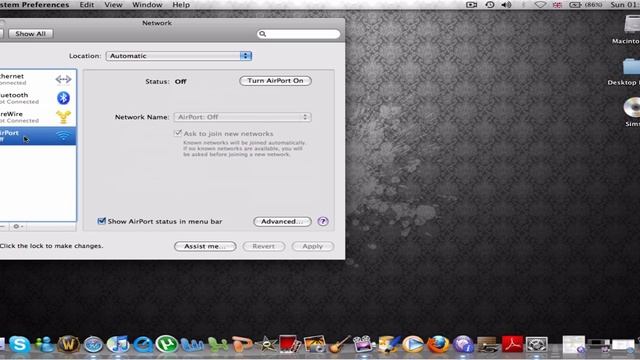Open the View menu

point(113,4)
